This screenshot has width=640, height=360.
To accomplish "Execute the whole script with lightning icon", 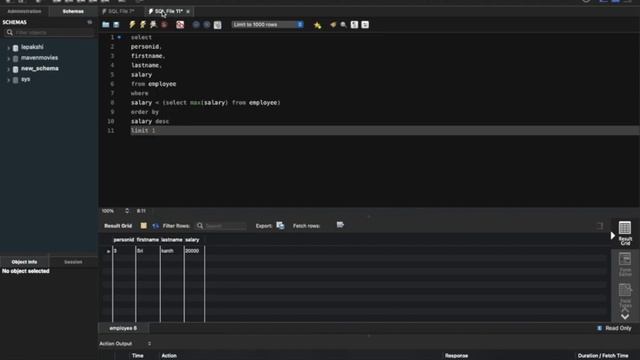I will pos(132,25).
